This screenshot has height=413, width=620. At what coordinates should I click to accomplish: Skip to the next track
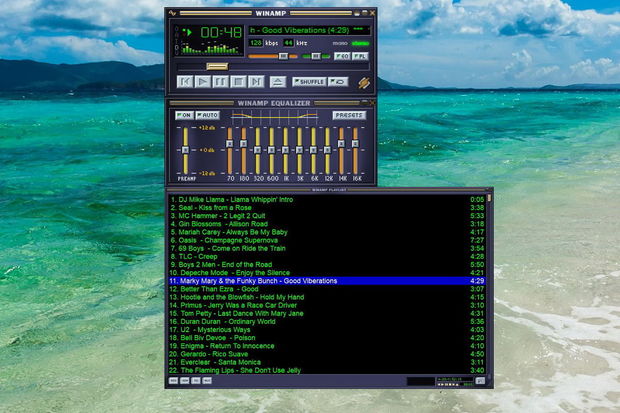256,81
